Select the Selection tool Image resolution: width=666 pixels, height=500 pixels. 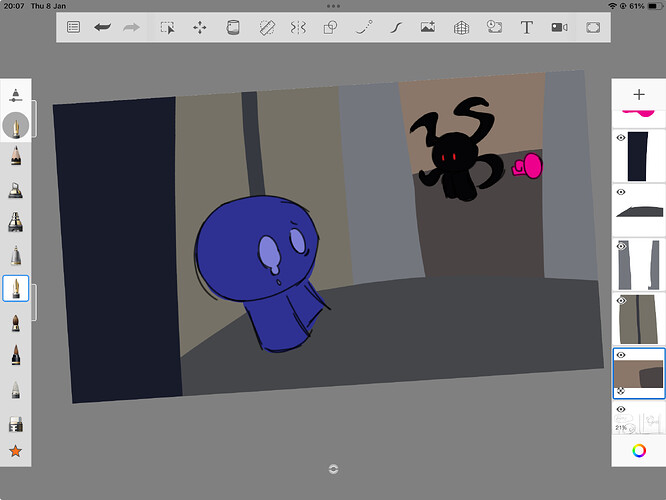168,27
